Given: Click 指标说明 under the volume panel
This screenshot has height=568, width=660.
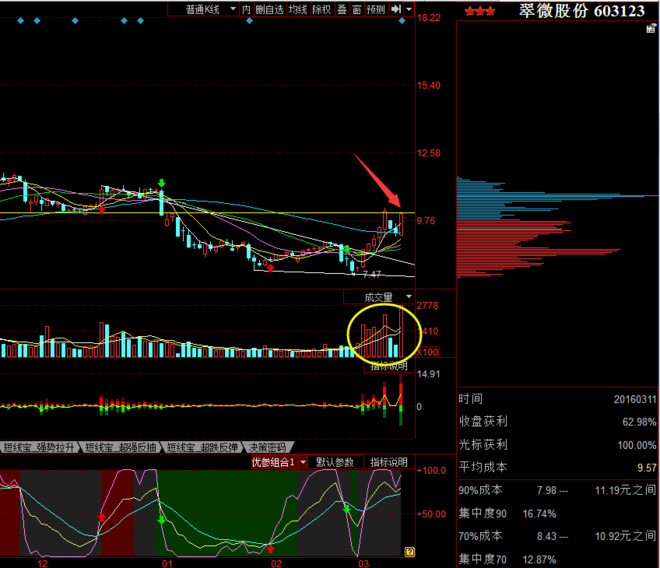Looking at the screenshot, I should [389, 366].
